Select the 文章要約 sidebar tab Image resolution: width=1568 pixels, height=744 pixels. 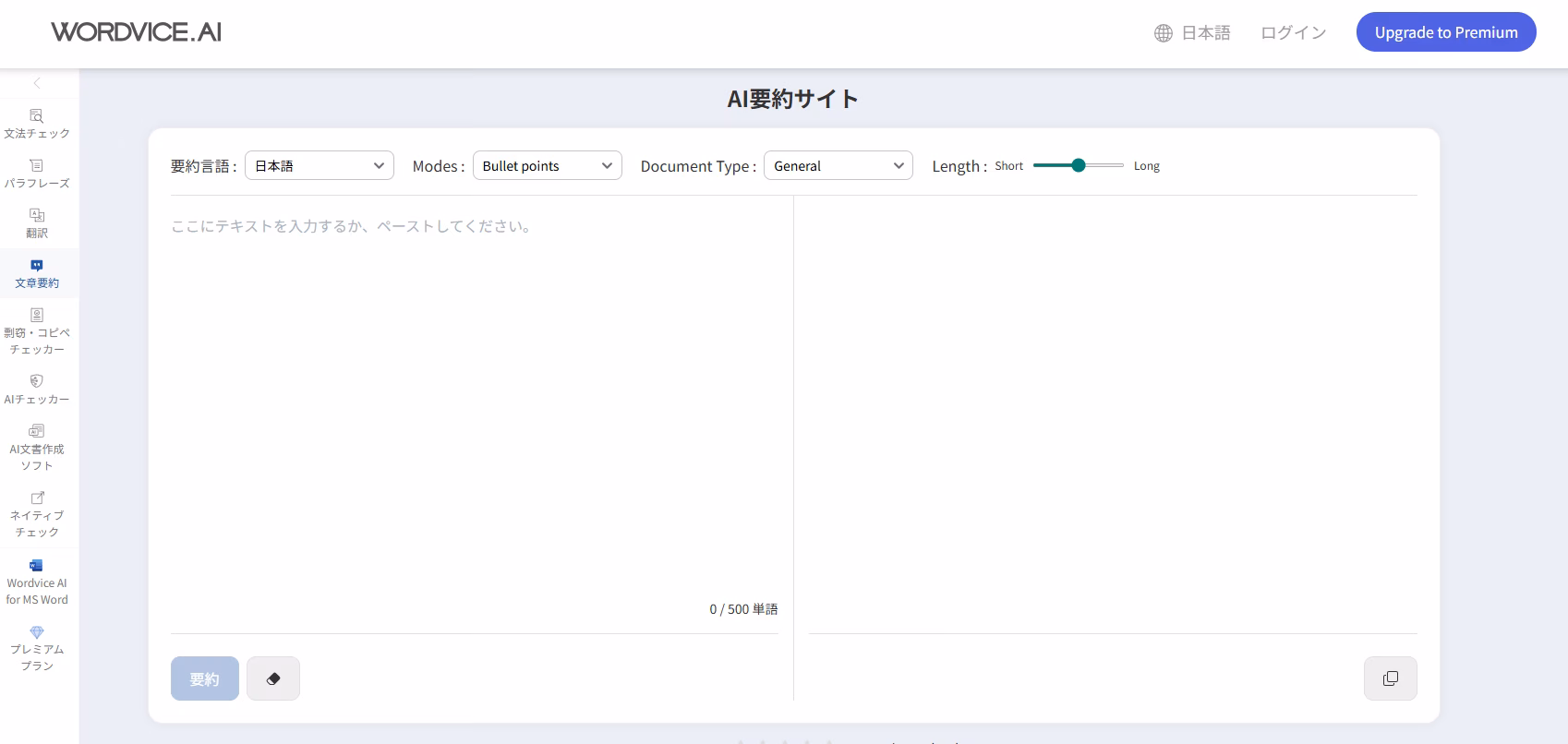(37, 273)
